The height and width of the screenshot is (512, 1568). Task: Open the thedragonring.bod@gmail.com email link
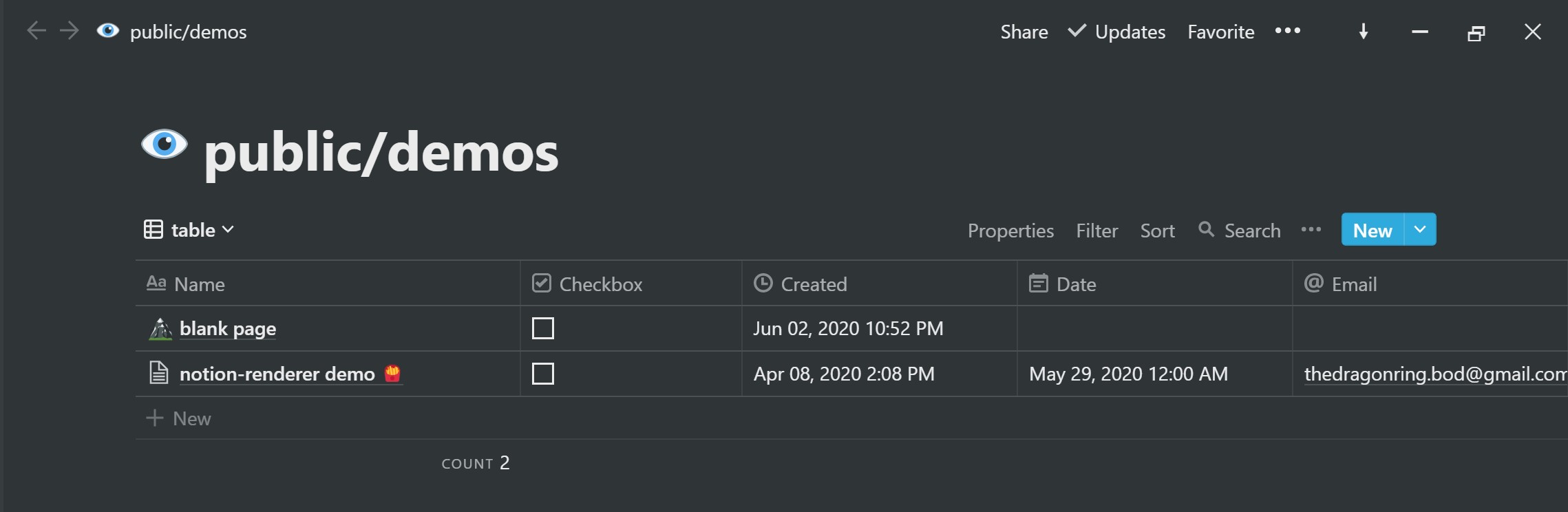1436,374
